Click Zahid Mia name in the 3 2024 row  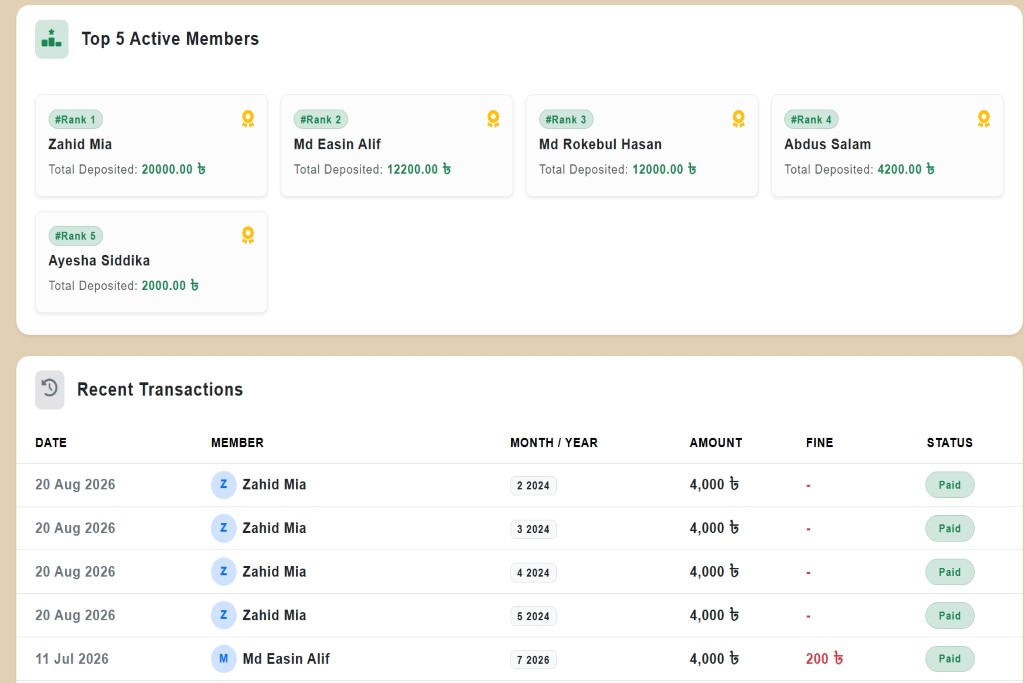[274, 528]
